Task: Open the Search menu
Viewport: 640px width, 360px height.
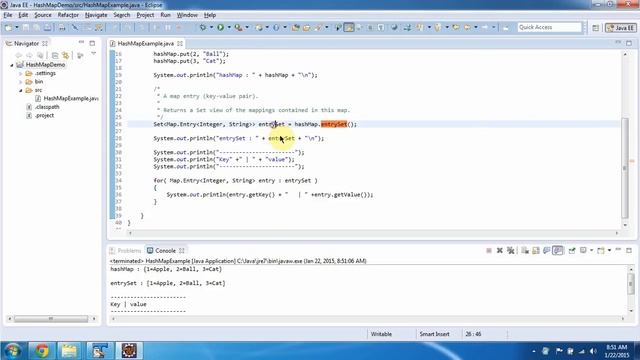Action: 122,15
